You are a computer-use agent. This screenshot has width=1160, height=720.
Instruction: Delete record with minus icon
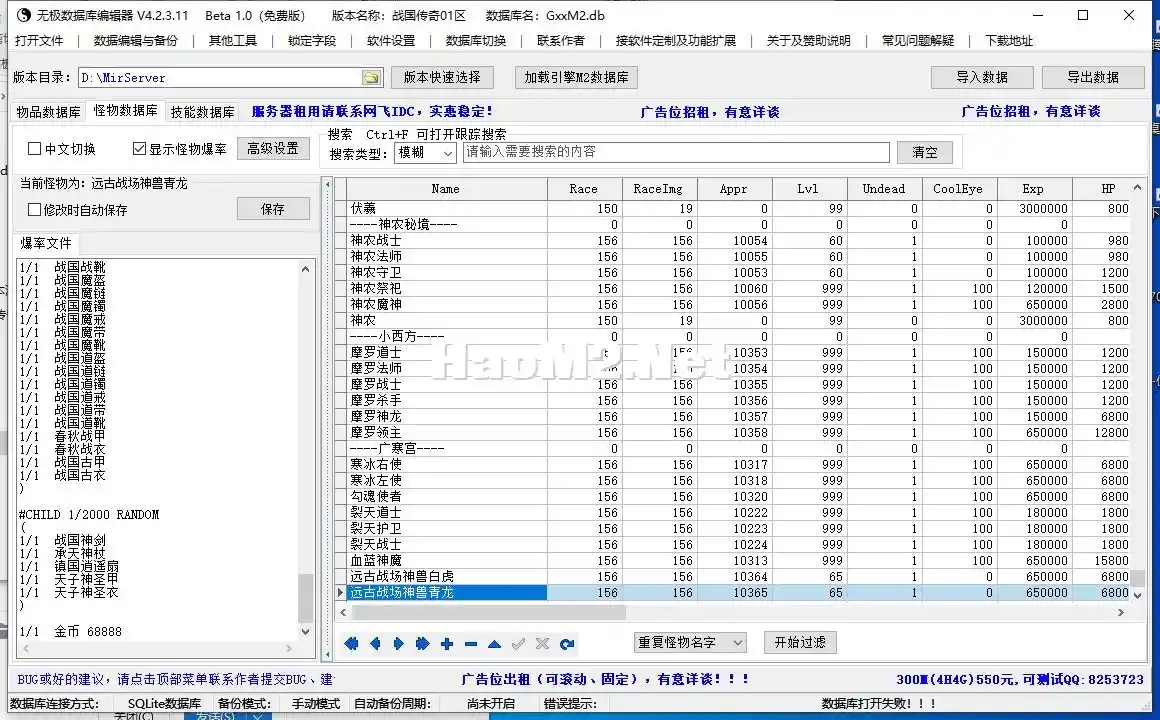471,644
